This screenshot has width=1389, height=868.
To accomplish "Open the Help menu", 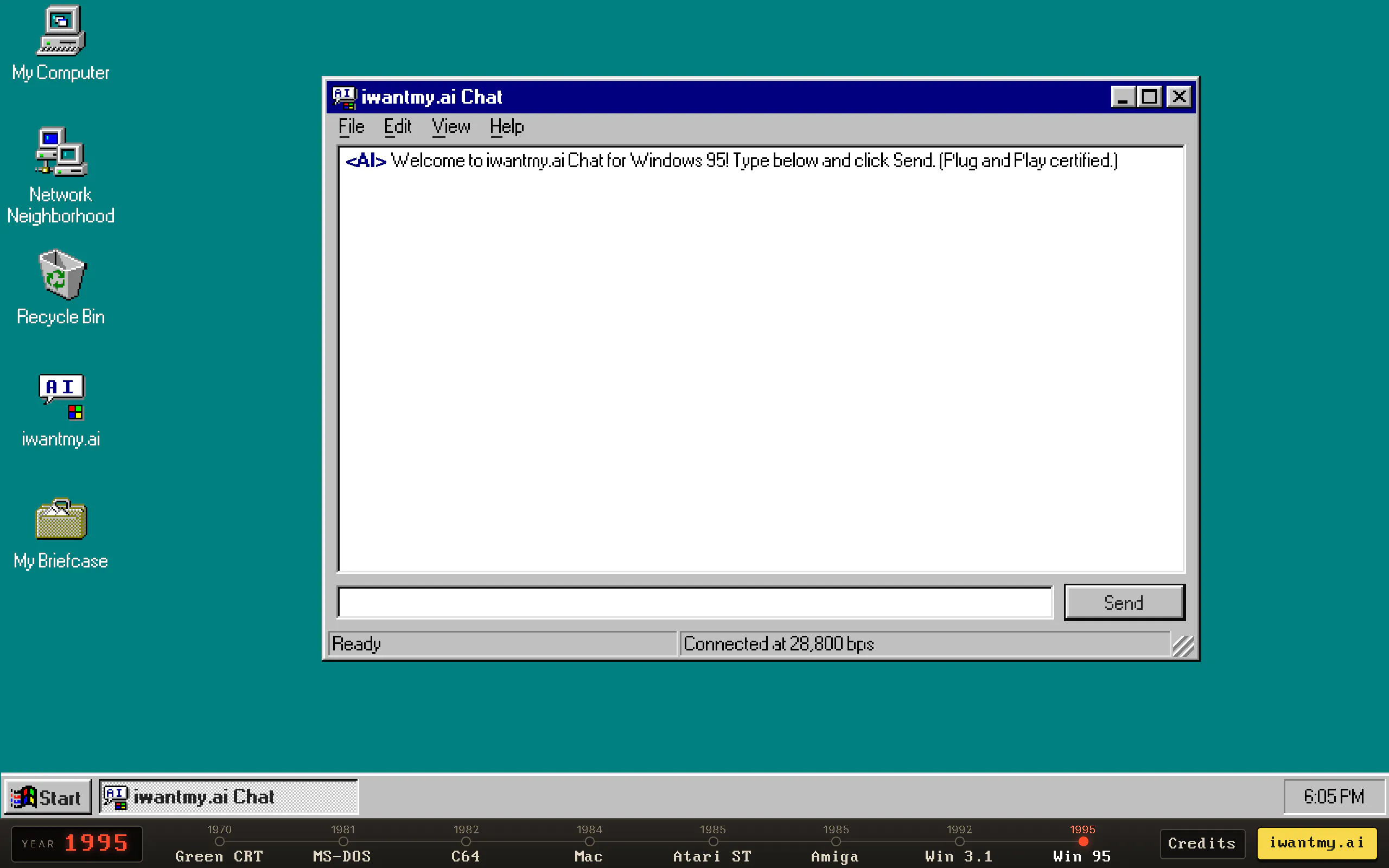I will (506, 126).
